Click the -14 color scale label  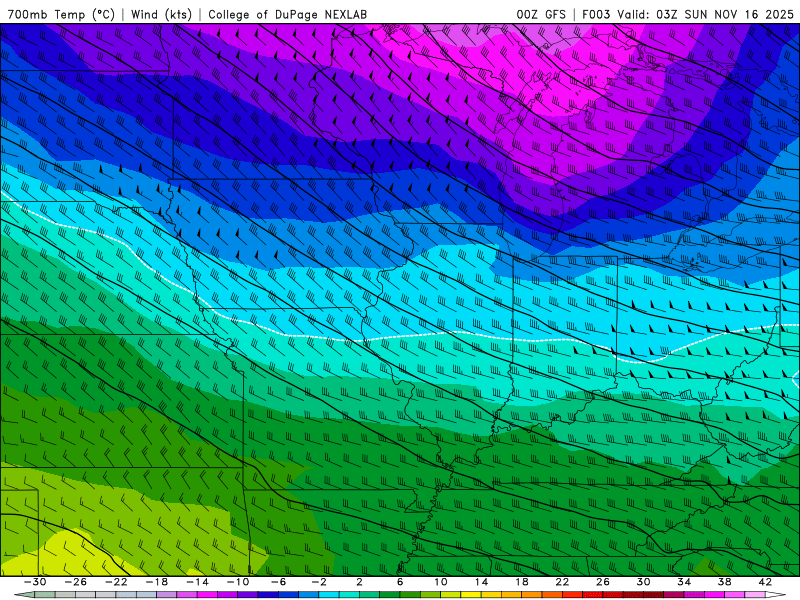pyautogui.click(x=197, y=582)
